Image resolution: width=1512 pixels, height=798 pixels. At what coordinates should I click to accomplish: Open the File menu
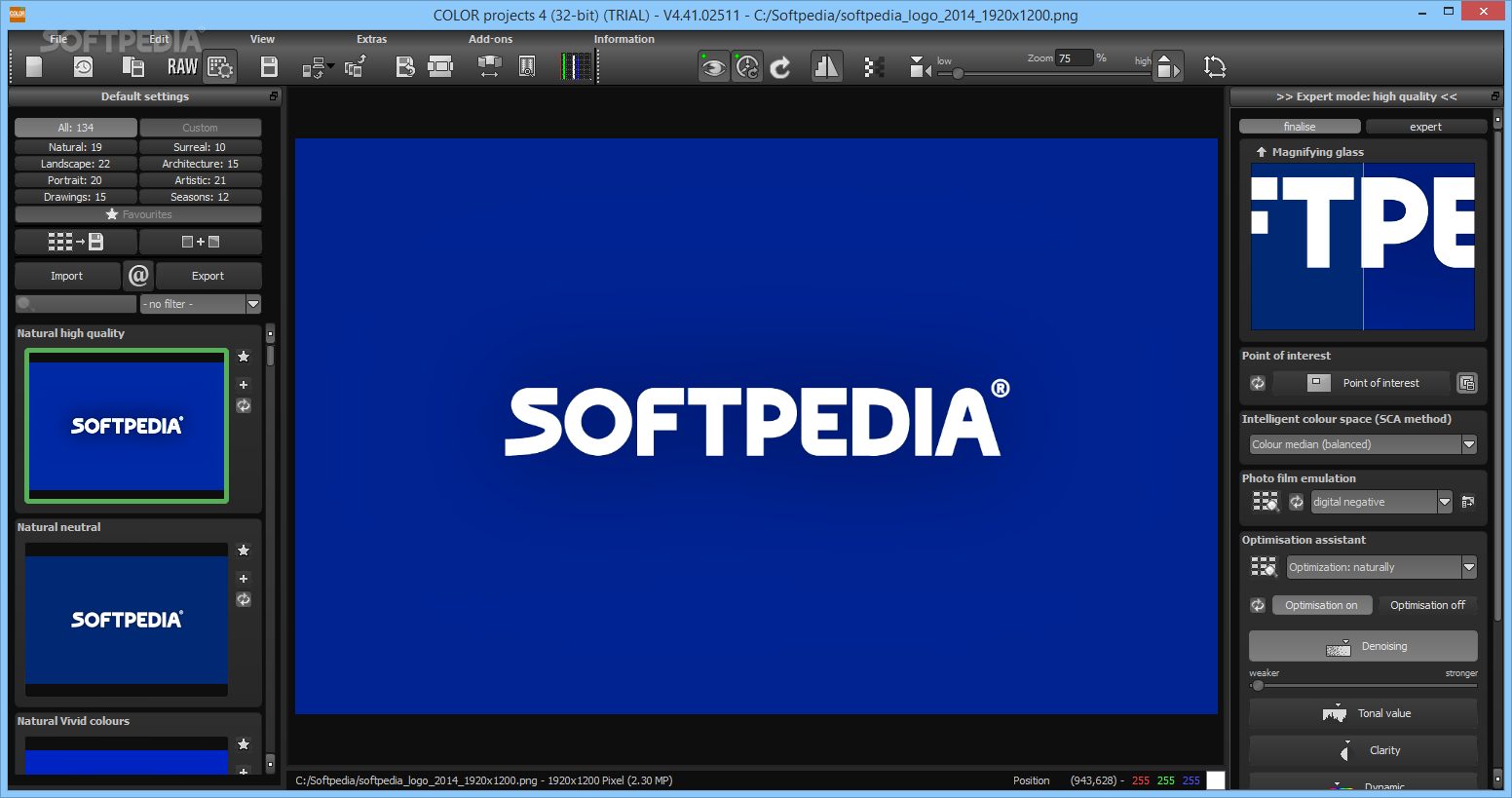coord(58,39)
